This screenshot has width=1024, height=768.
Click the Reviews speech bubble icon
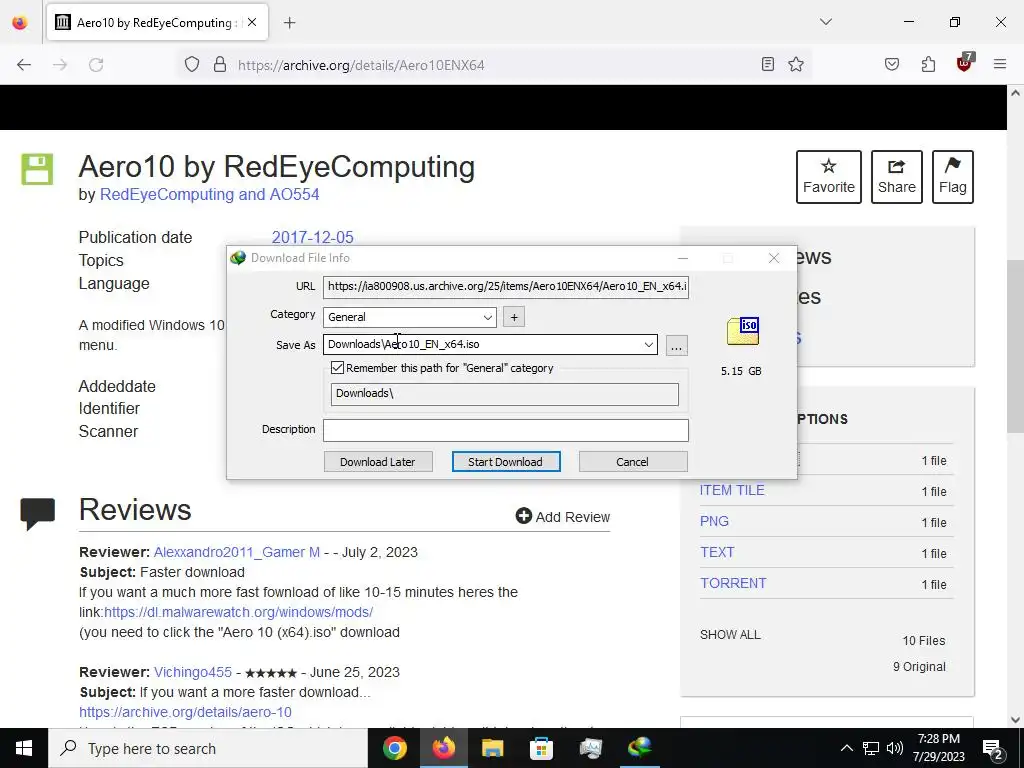(38, 514)
